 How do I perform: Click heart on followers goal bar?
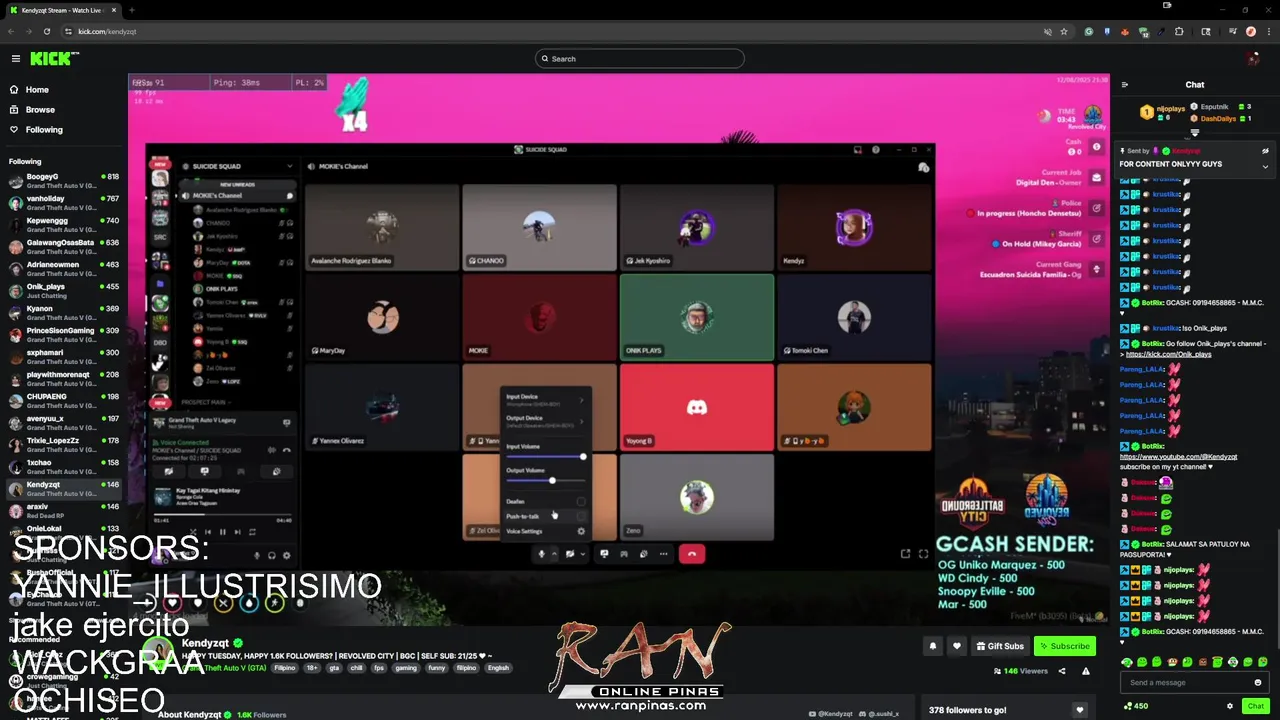click(x=1079, y=710)
